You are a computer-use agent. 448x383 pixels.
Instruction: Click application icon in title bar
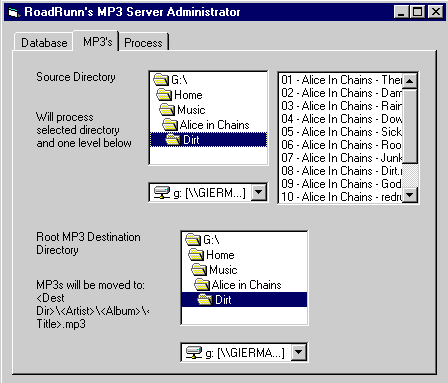click(14, 13)
